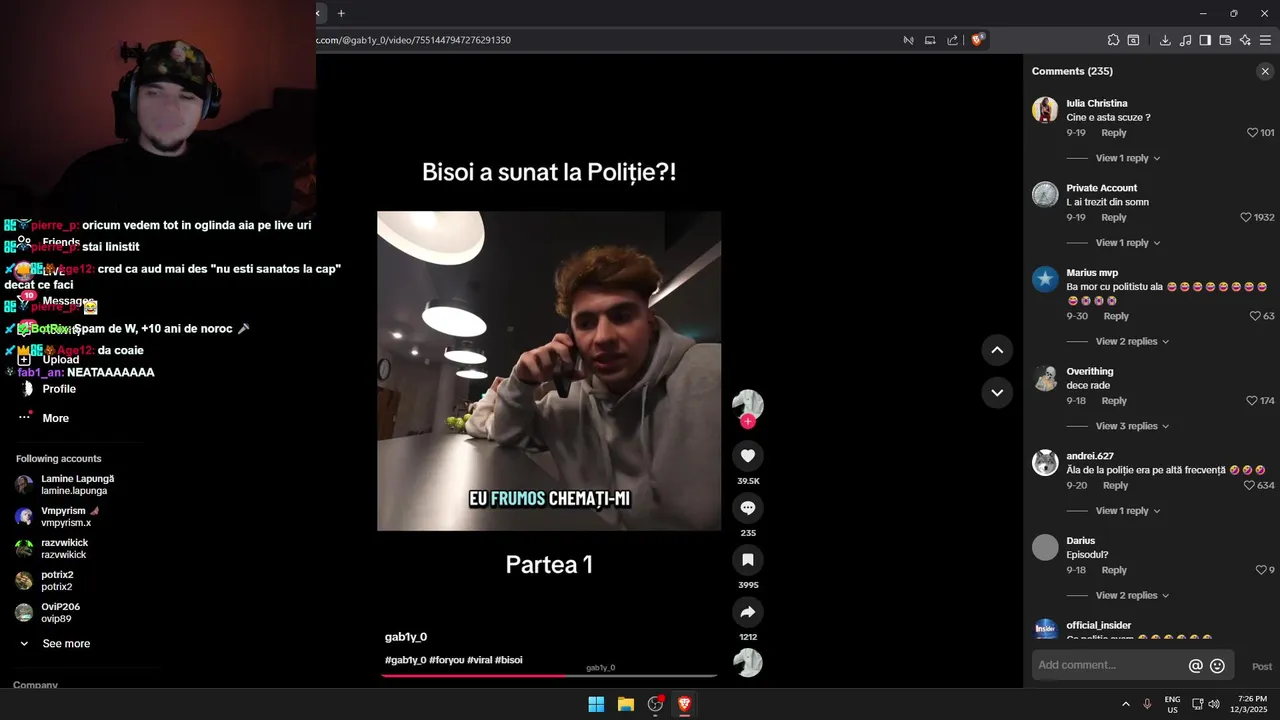Focus the Add comment input field
1280x720 pixels.
pyautogui.click(x=1108, y=666)
